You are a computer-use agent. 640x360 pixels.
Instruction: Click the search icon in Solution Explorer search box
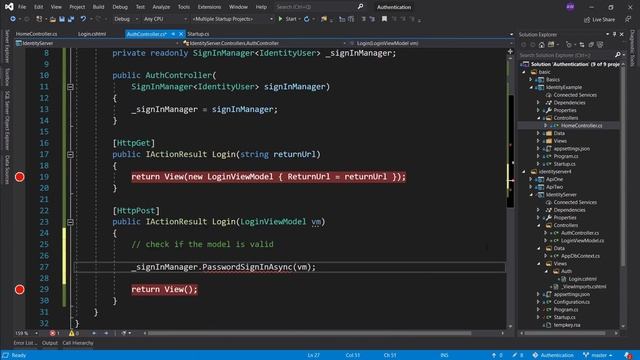[x=618, y=55]
